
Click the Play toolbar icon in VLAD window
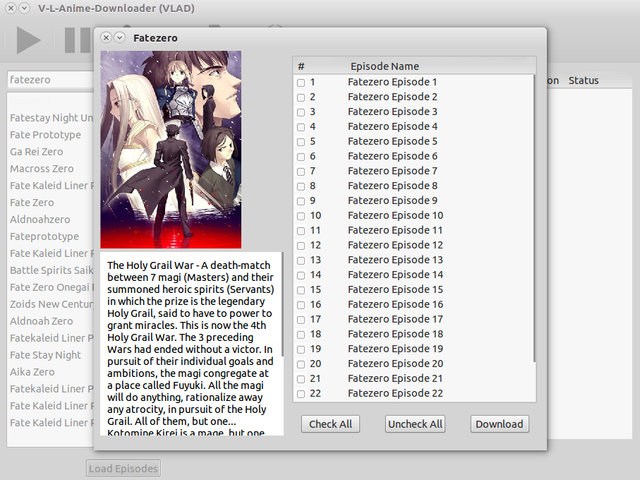(x=29, y=40)
